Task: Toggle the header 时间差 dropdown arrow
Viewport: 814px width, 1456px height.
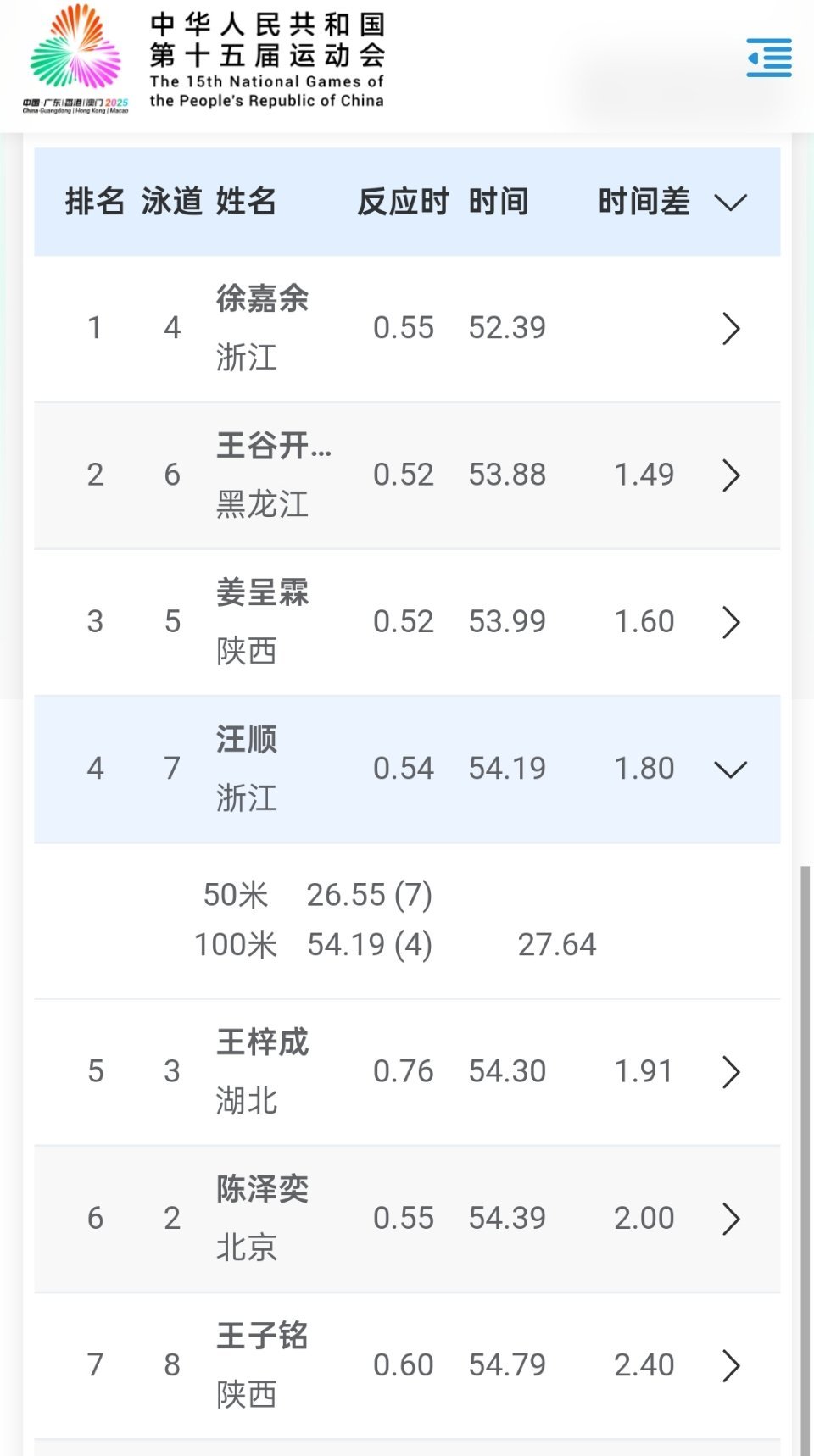Action: pos(730,203)
